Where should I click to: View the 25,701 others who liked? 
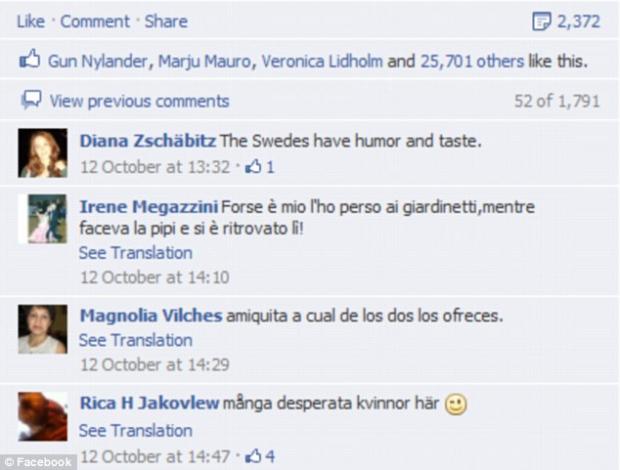point(472,61)
